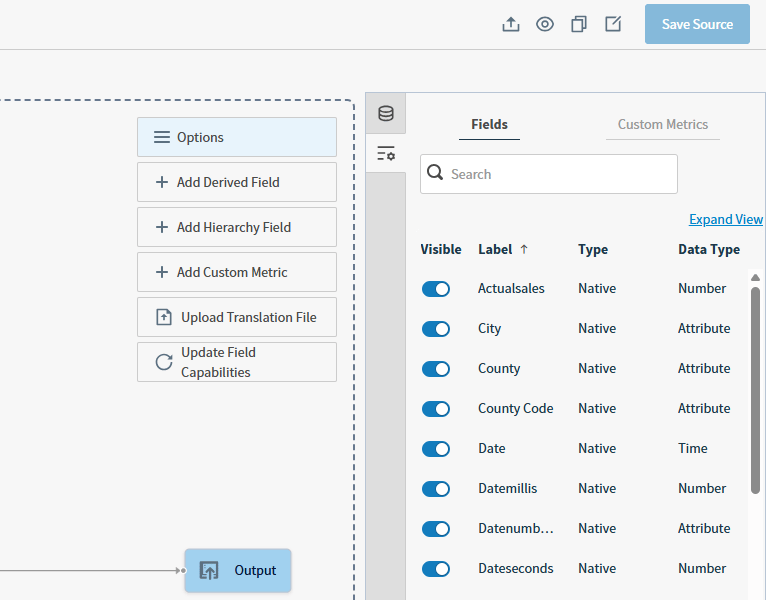Click the edit pencil icon
Viewport: 766px width, 600px height.
click(613, 23)
